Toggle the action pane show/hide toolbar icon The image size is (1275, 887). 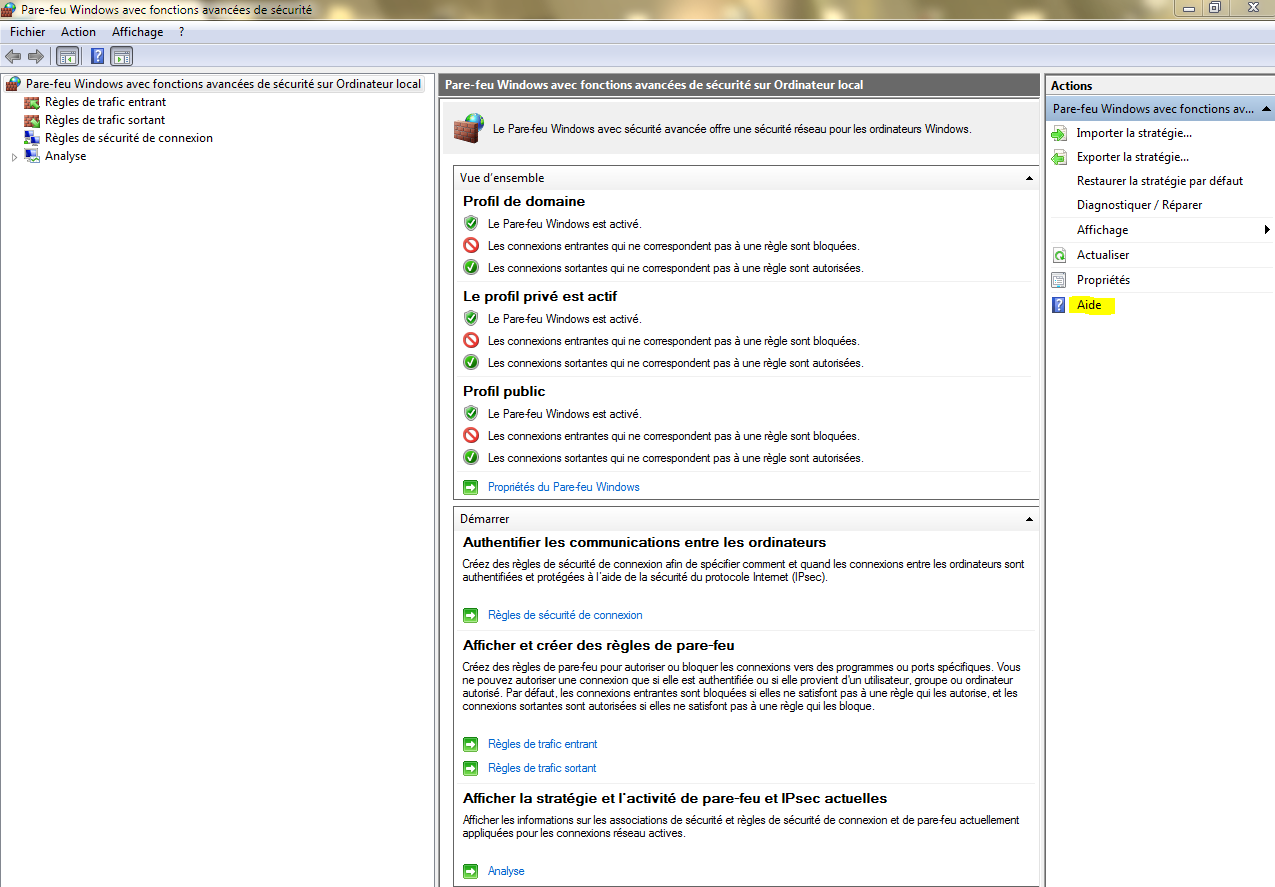(122, 56)
